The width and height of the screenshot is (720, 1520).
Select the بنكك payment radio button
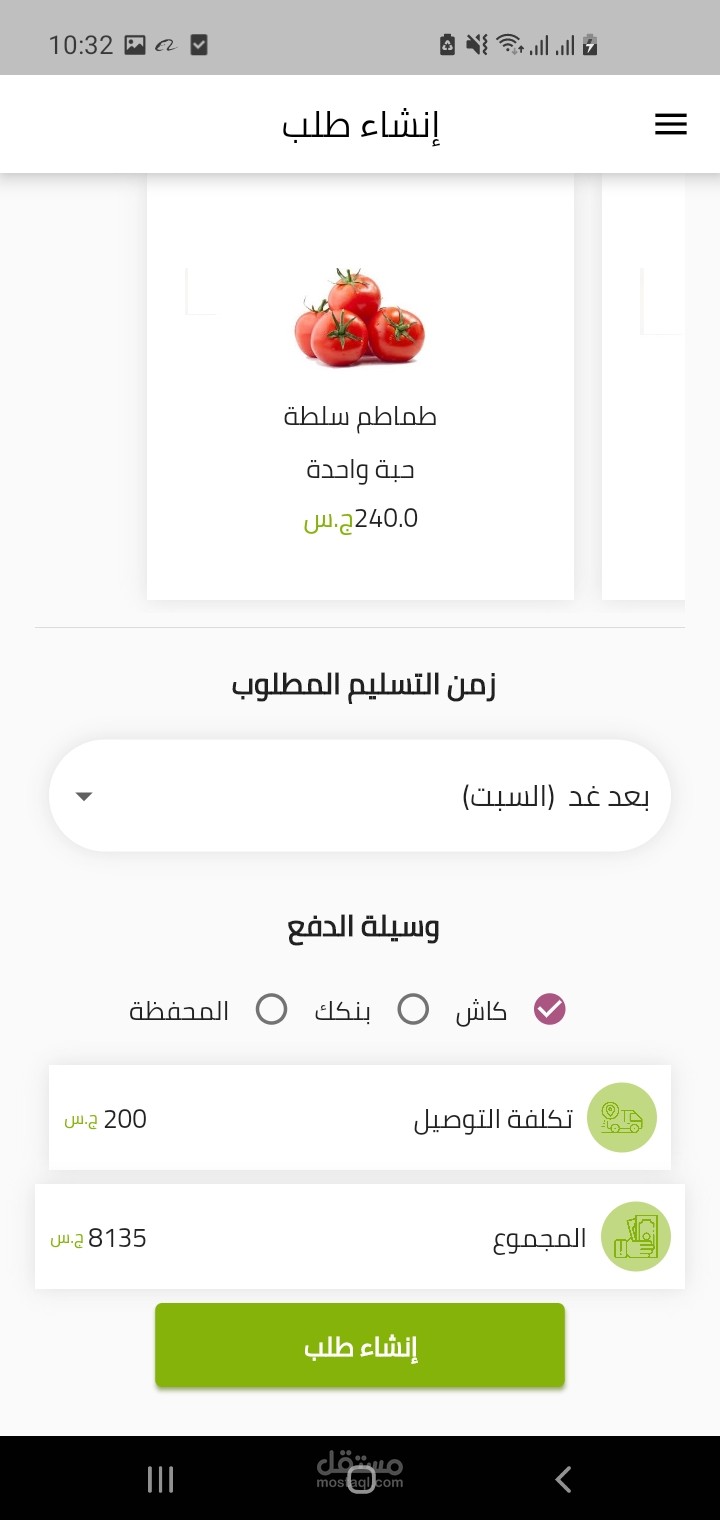pos(413,1010)
